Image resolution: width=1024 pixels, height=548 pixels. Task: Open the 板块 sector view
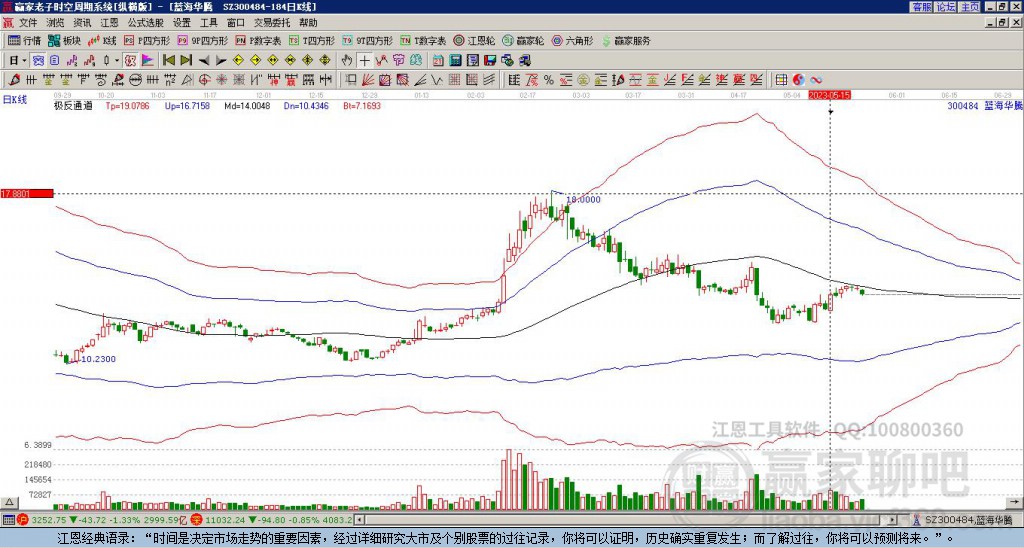click(x=64, y=40)
